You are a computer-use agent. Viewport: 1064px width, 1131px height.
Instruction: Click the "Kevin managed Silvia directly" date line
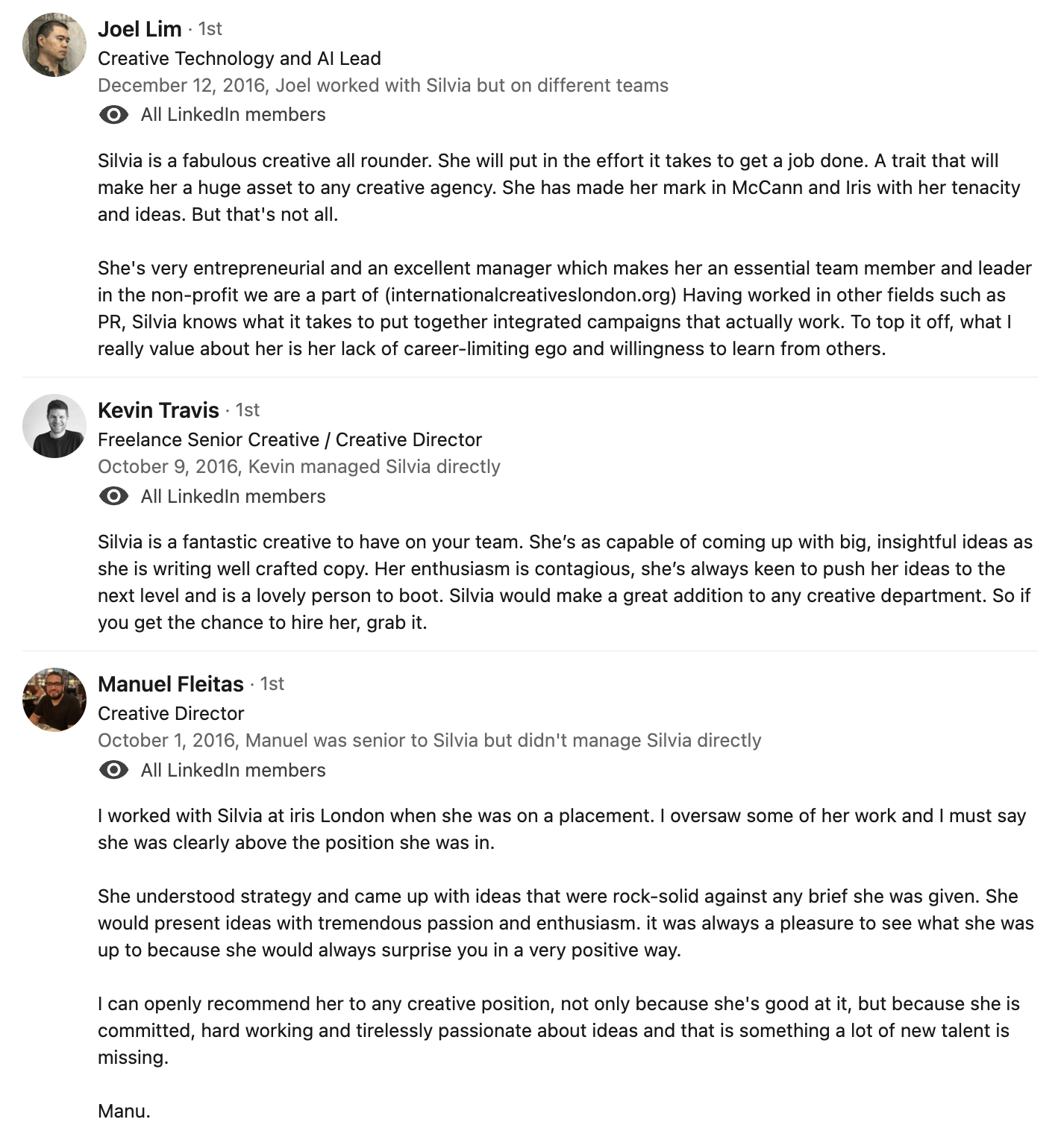[x=298, y=466]
